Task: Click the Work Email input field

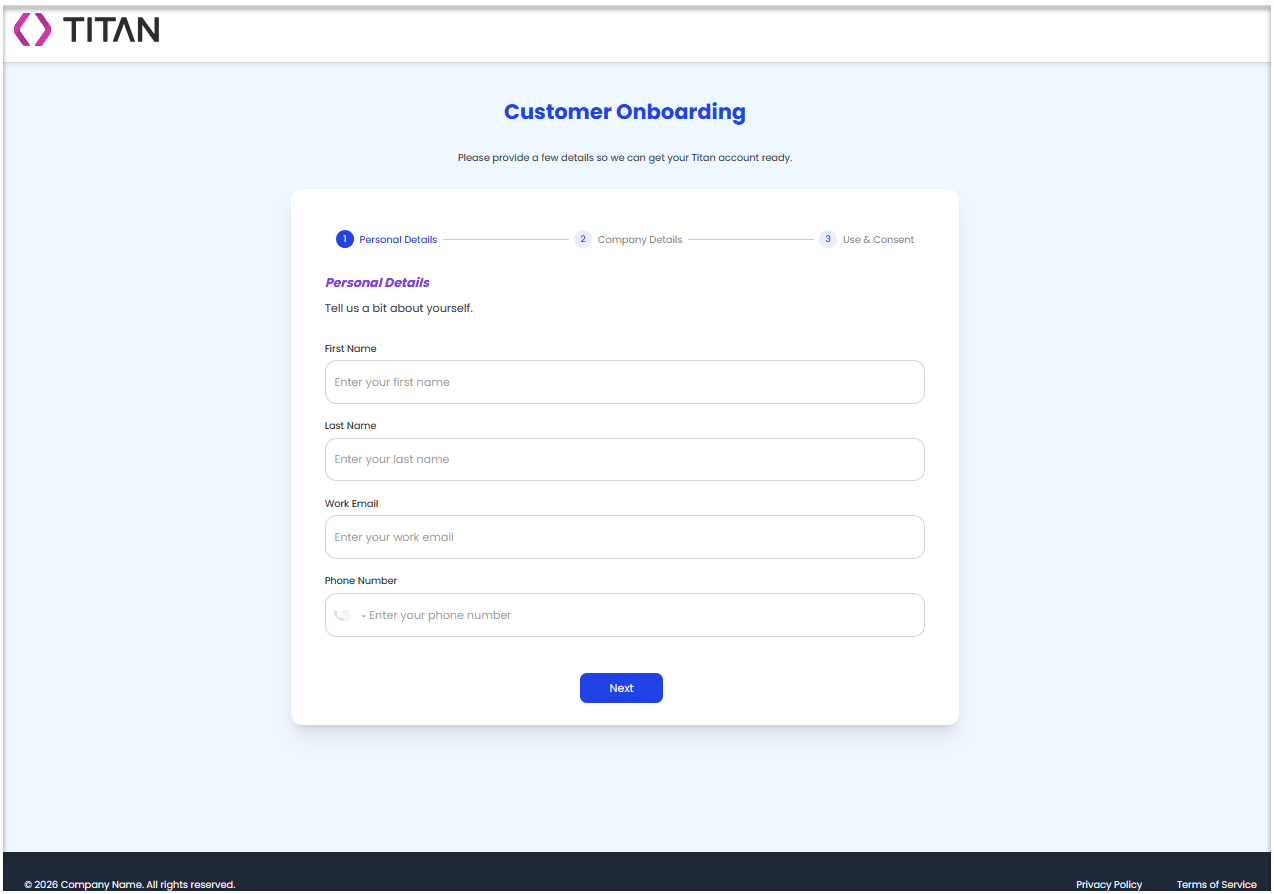Action: click(624, 537)
